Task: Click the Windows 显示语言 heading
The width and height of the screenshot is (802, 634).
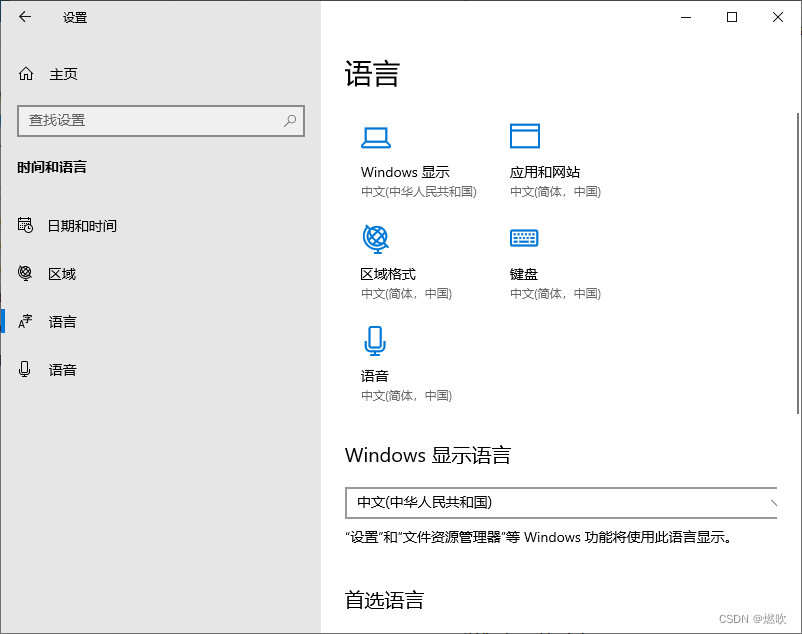Action: click(428, 455)
